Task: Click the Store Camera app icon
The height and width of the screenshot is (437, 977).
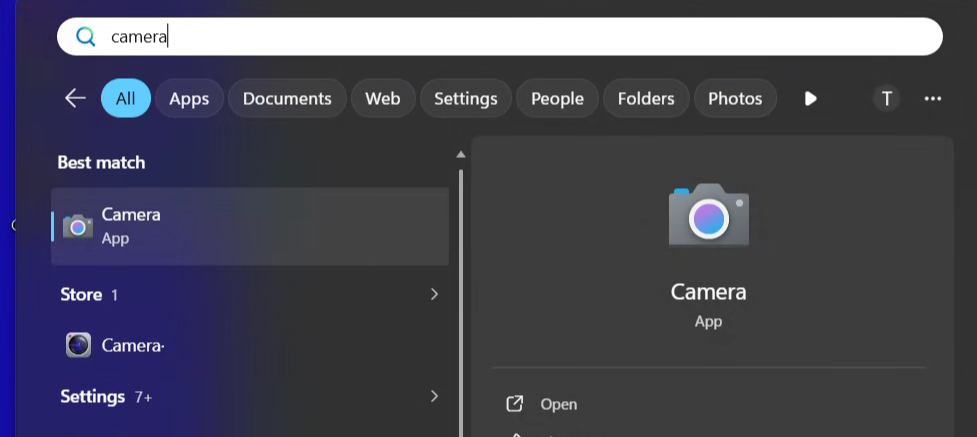Action: (79, 345)
